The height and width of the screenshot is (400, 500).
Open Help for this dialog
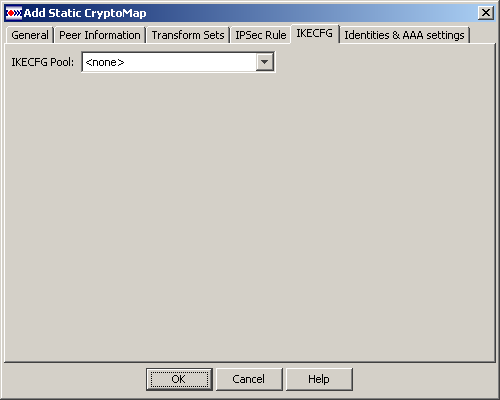(319, 379)
